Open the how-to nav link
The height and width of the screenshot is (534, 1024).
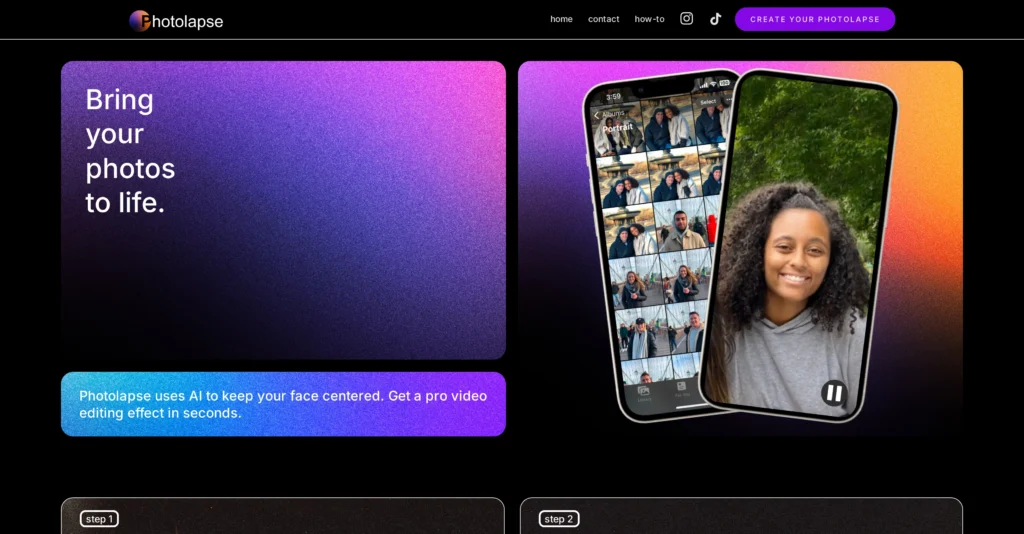(649, 19)
